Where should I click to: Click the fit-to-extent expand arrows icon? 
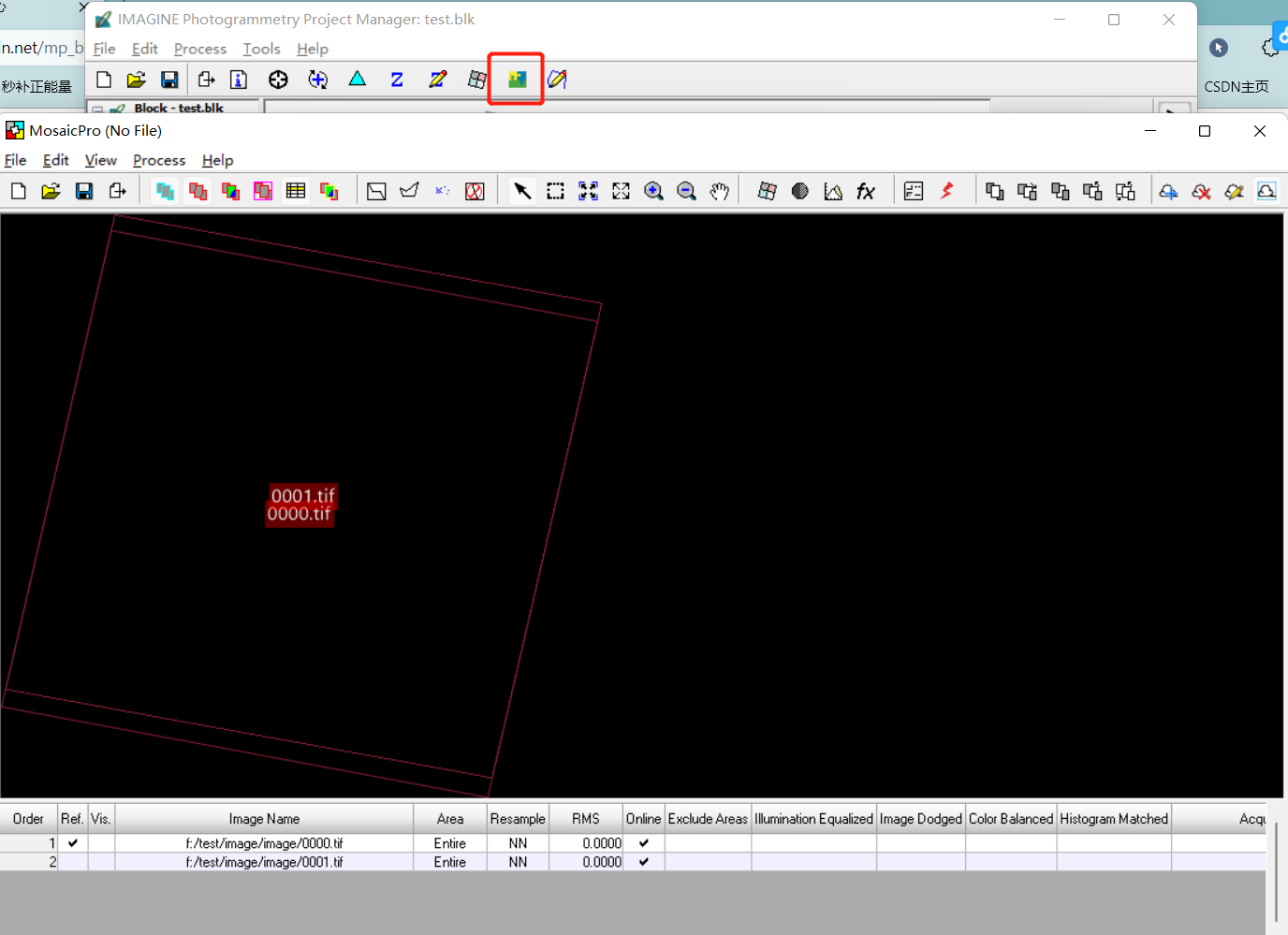(x=621, y=191)
